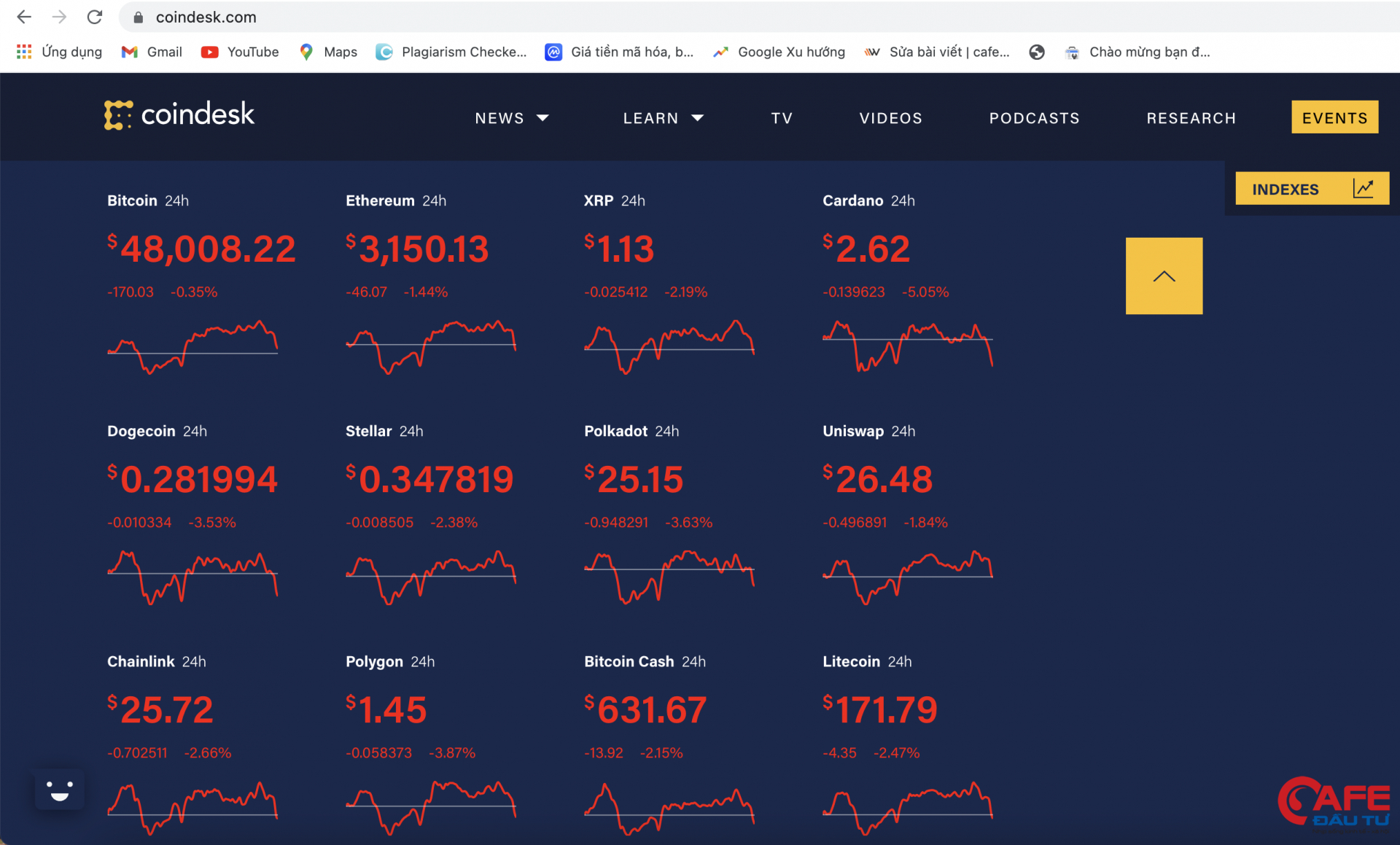Click the globe icon bookmark
Viewport: 1400px width, 845px height.
[x=1037, y=52]
